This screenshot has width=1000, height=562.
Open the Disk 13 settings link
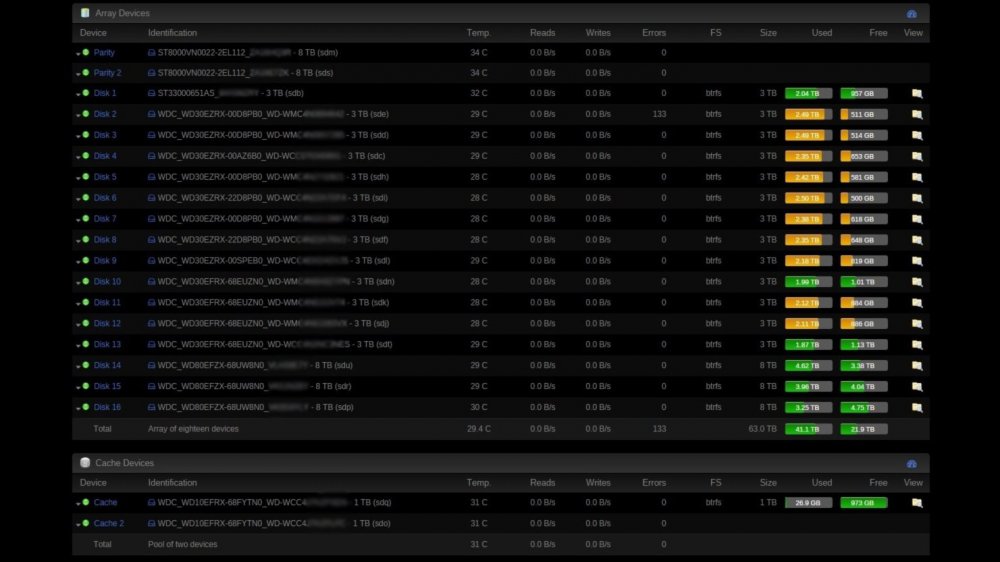pyautogui.click(x=107, y=344)
